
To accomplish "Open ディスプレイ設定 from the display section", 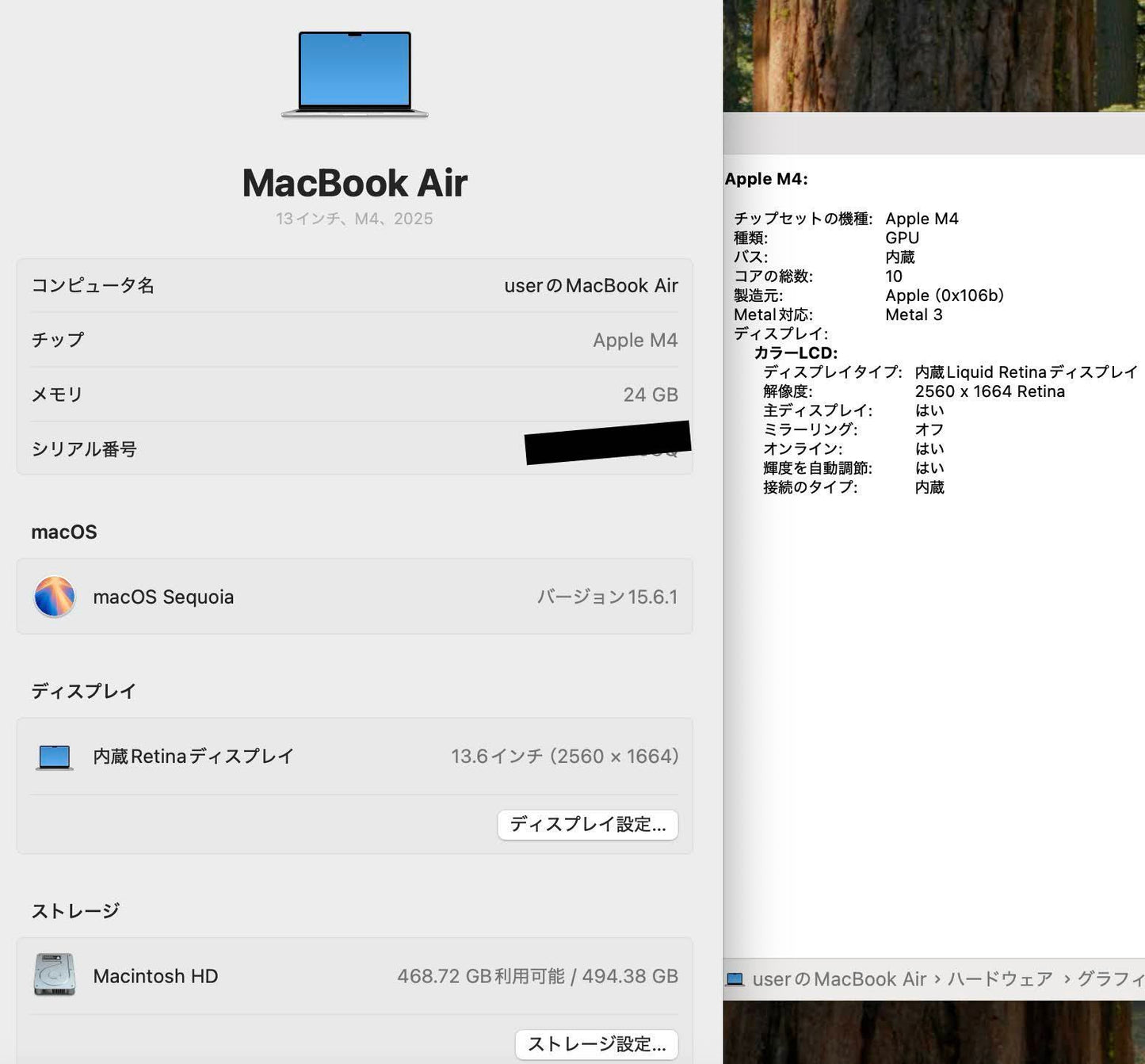I will tap(587, 825).
